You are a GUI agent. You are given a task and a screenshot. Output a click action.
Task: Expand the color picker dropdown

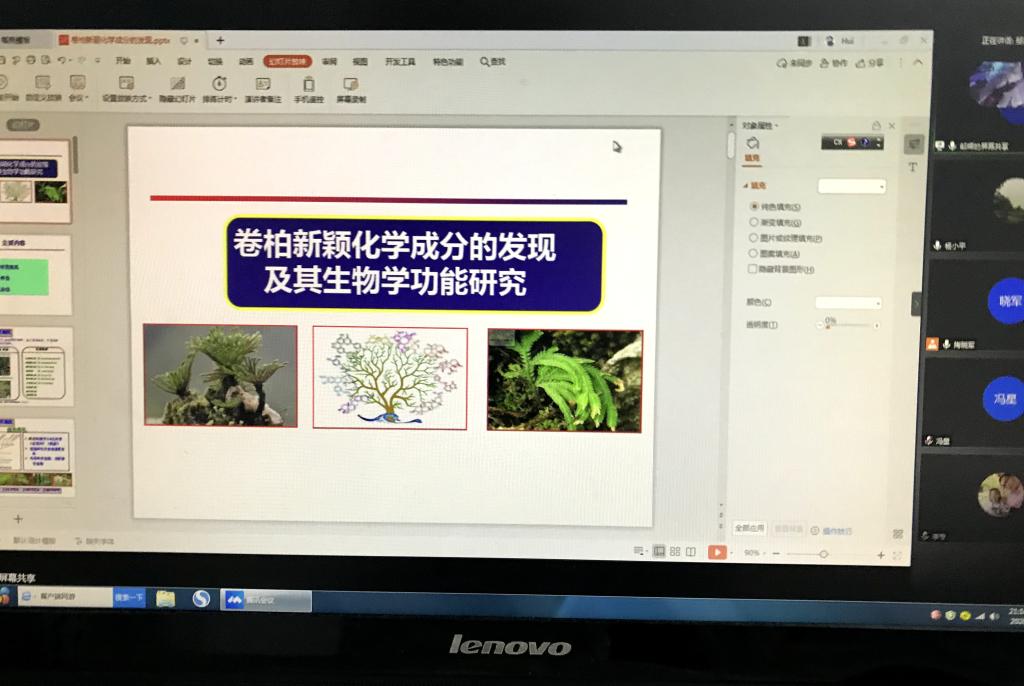coord(849,302)
